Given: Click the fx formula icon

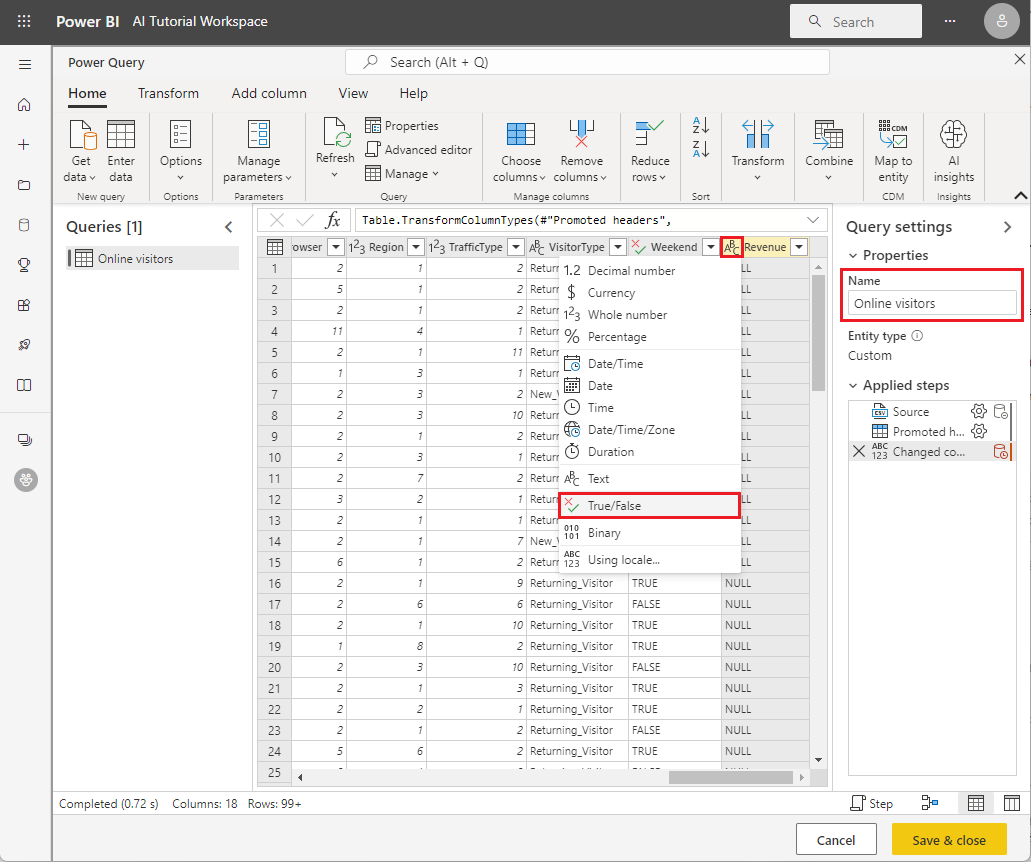Looking at the screenshot, I should coord(333,220).
